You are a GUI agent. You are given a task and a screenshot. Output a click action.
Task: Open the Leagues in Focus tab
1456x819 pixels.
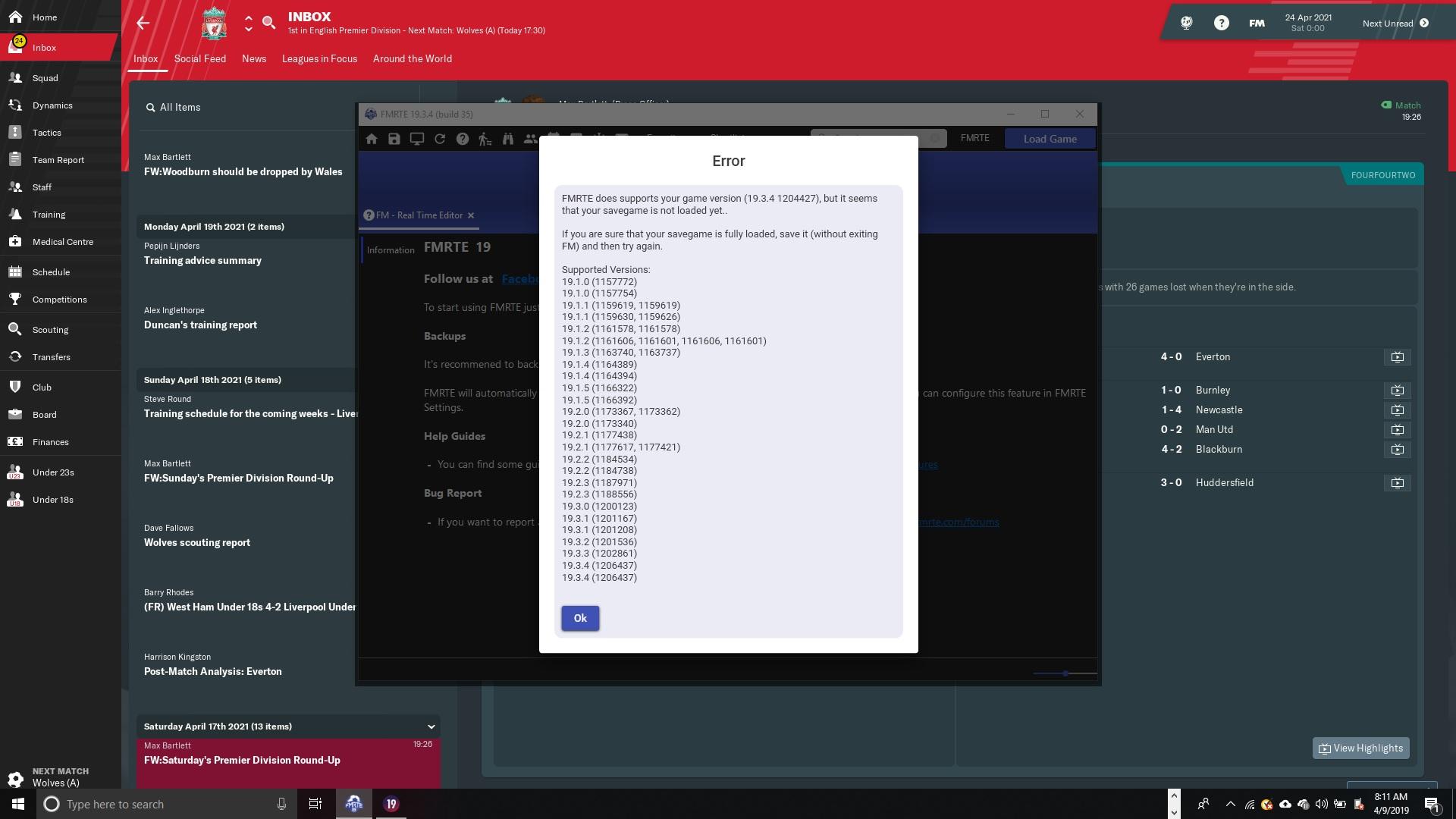(319, 58)
